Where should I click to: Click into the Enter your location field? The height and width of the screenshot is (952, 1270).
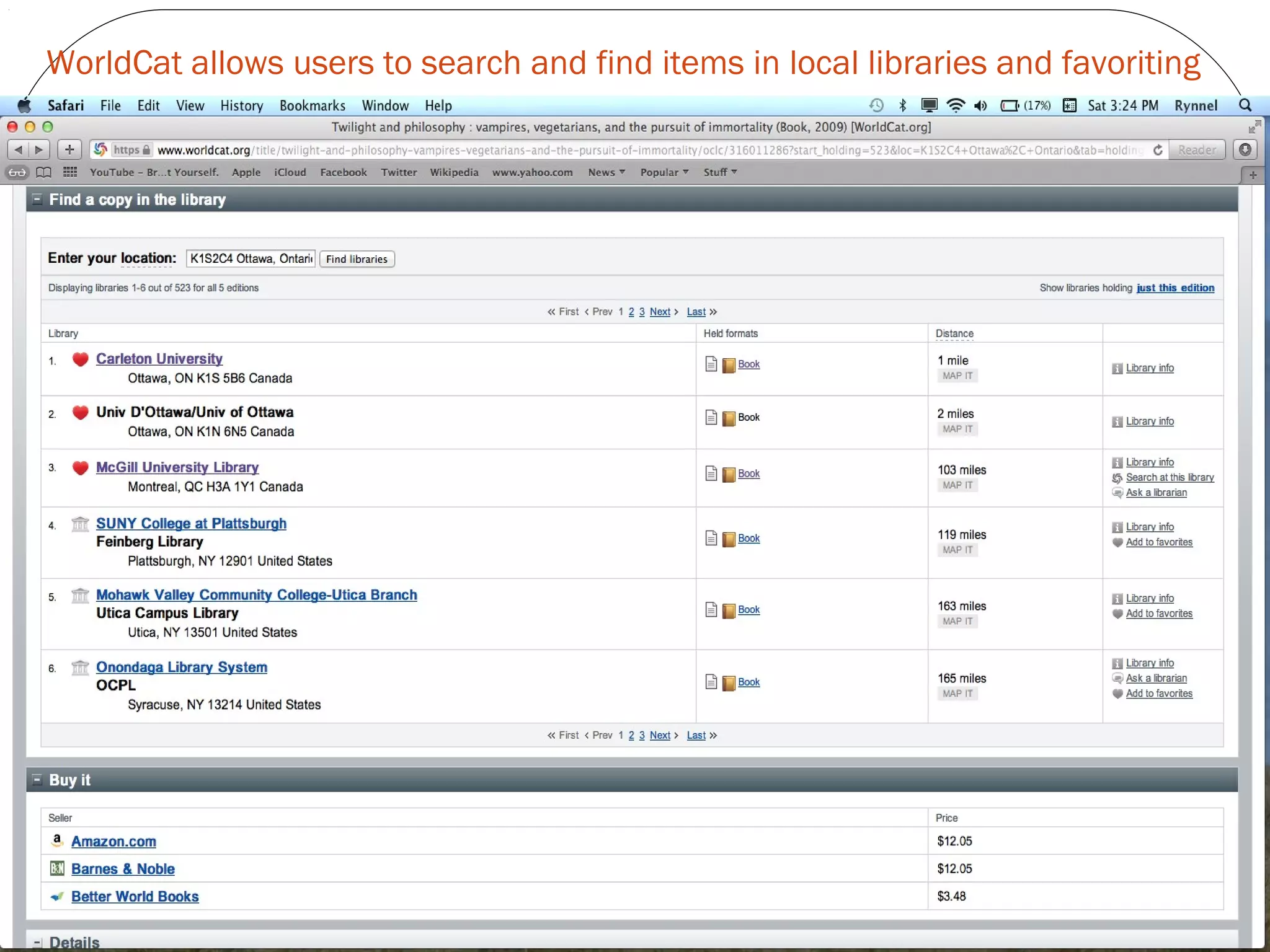point(251,258)
